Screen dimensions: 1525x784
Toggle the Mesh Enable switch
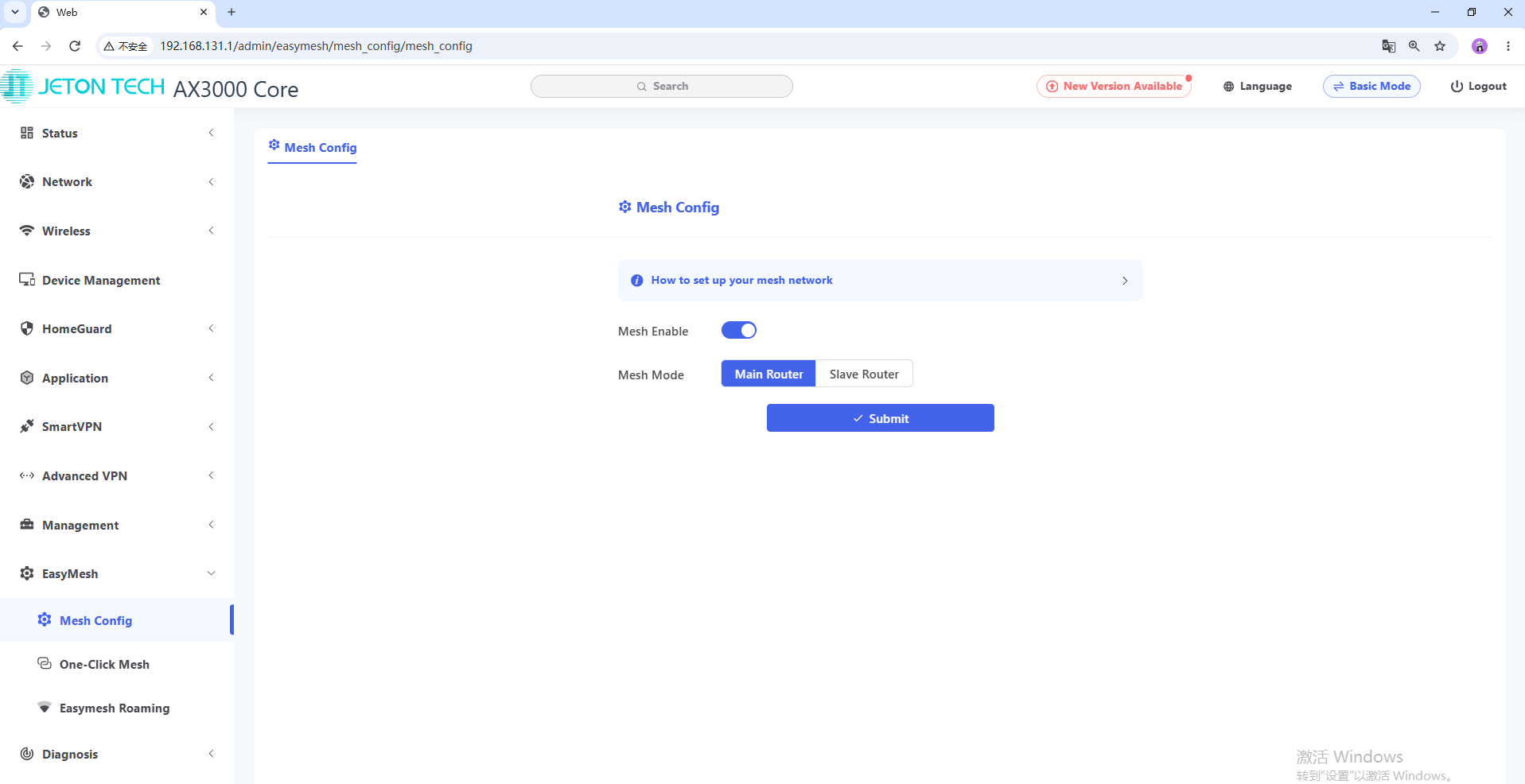(x=739, y=330)
